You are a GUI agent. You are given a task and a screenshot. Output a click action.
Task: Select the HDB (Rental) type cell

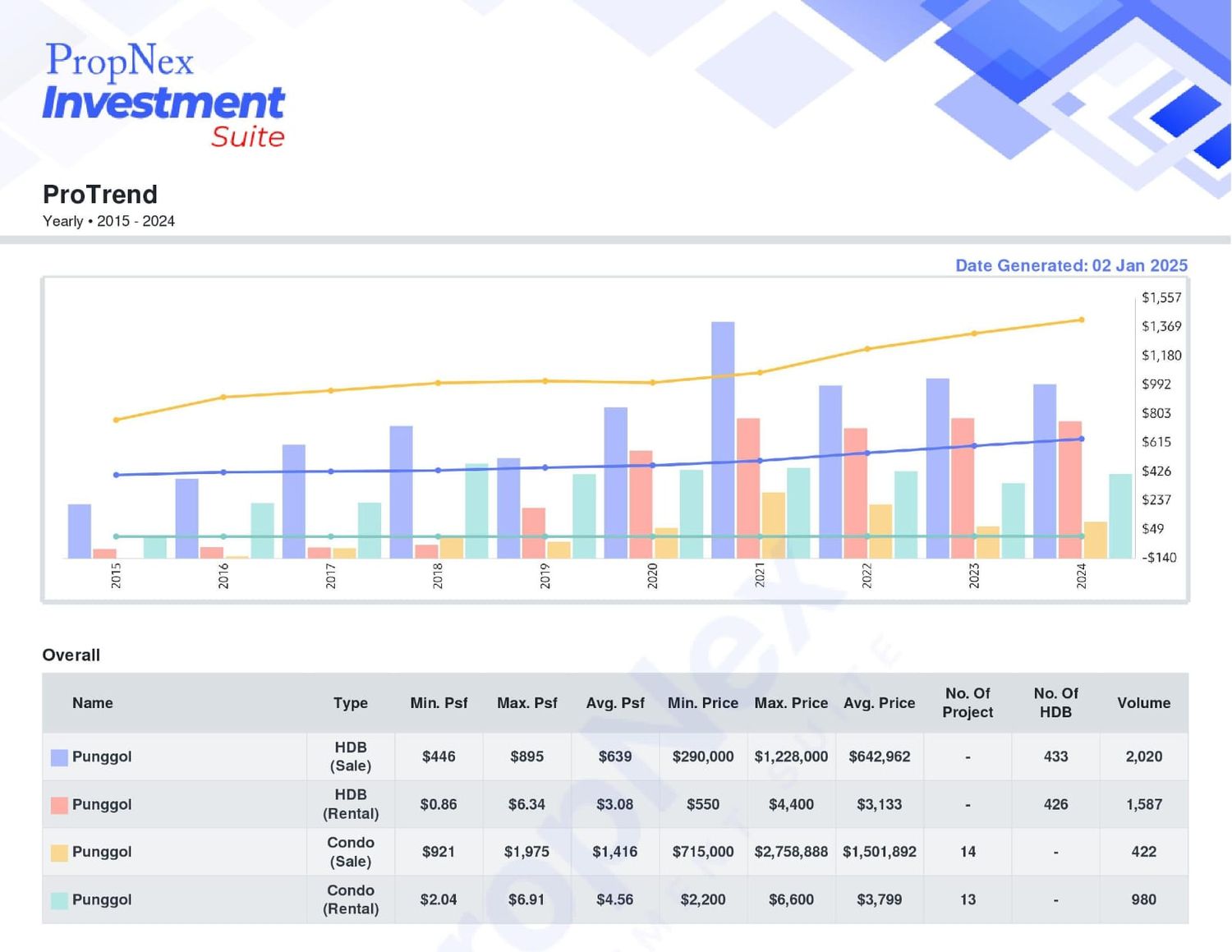point(351,804)
